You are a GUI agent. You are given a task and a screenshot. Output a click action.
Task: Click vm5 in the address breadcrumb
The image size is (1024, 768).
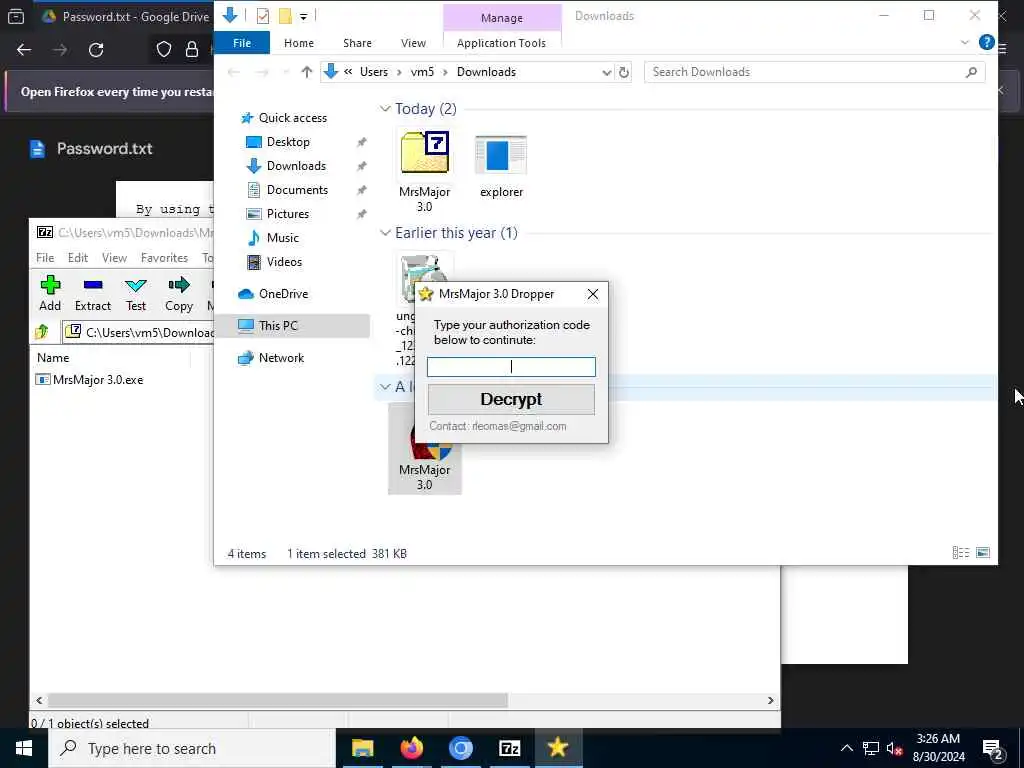422,72
